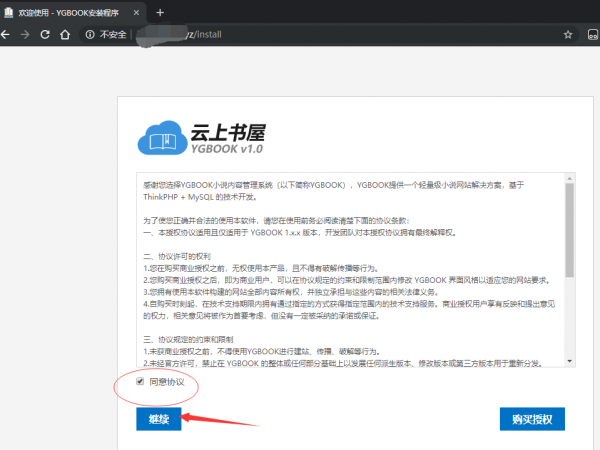This screenshot has height=450, width=600.
Task: Reload the YGBOOK install page
Action: 46,34
